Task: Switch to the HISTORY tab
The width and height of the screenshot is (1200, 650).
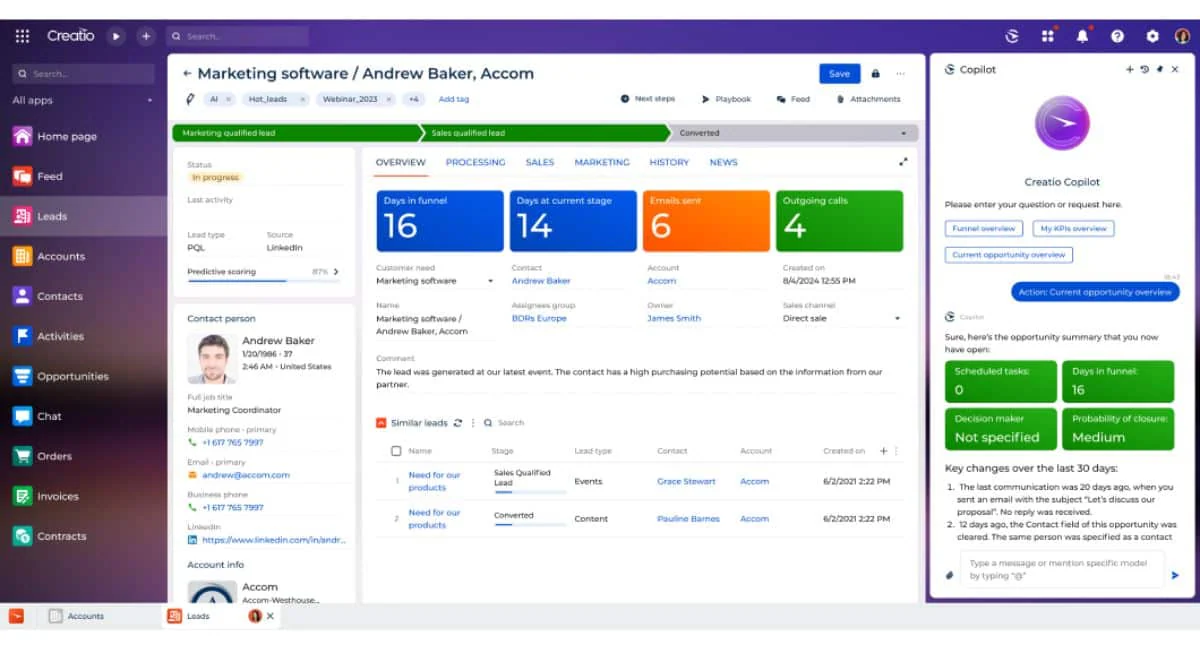Action: [x=669, y=162]
